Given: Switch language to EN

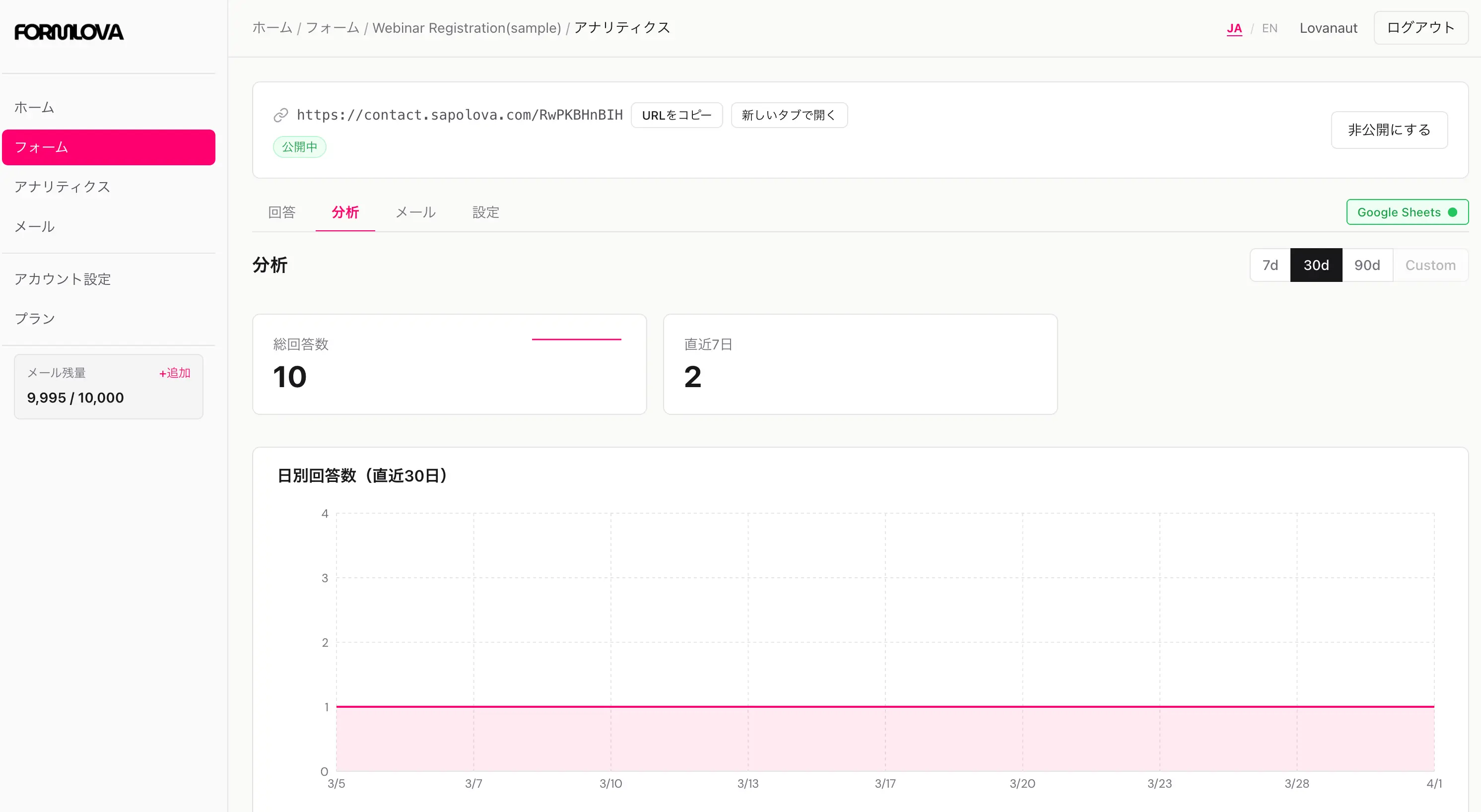Looking at the screenshot, I should click(x=1270, y=28).
